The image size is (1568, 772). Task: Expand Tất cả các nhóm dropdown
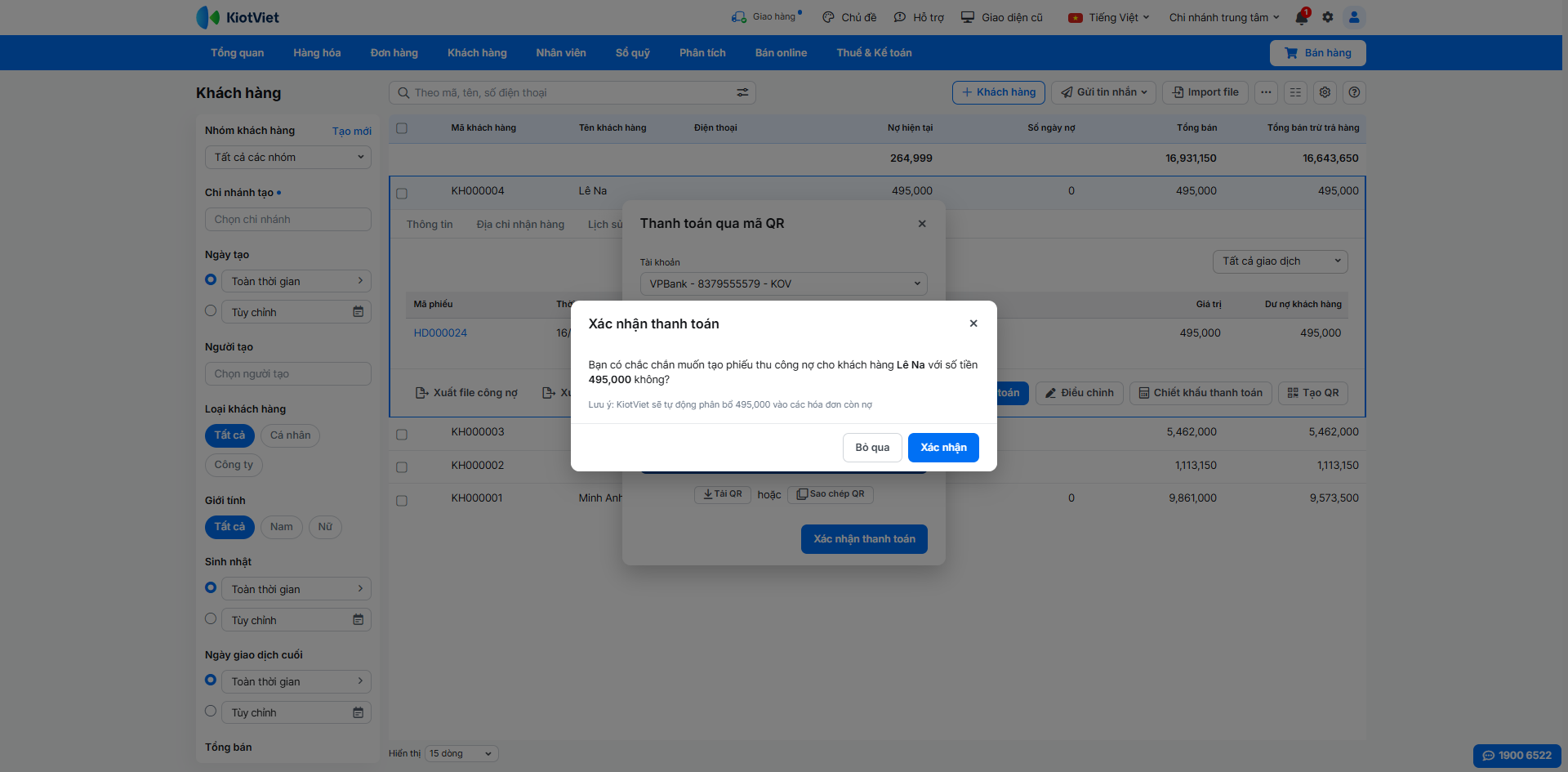tap(288, 157)
